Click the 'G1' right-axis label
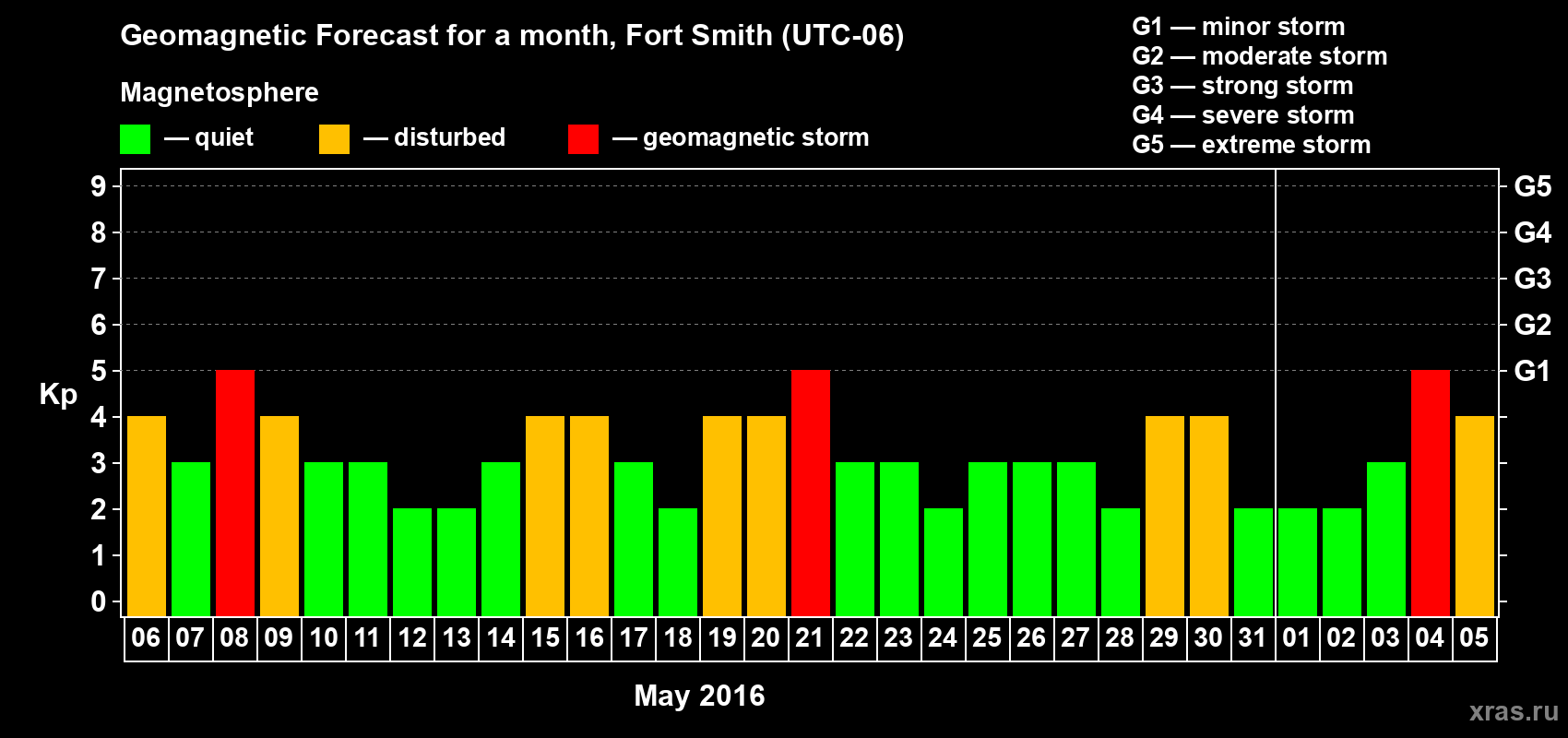This screenshot has height=738, width=1568. [1533, 371]
